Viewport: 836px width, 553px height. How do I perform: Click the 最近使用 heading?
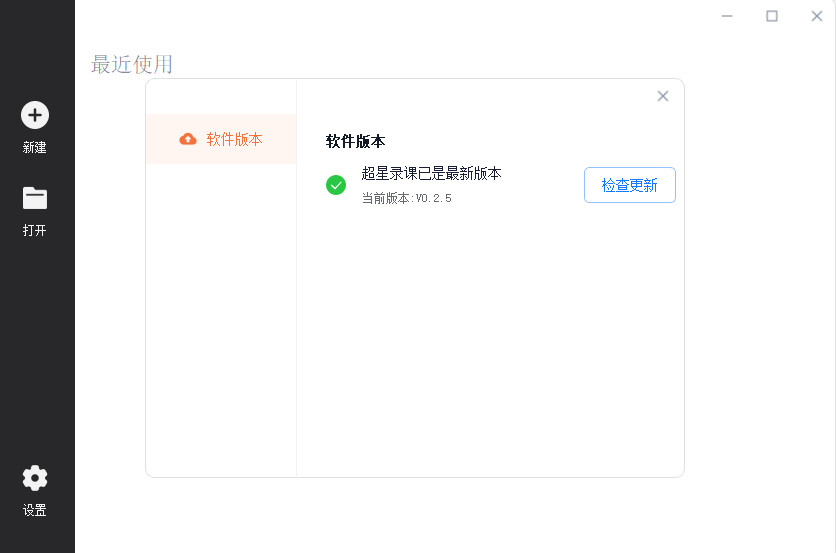pos(132,65)
